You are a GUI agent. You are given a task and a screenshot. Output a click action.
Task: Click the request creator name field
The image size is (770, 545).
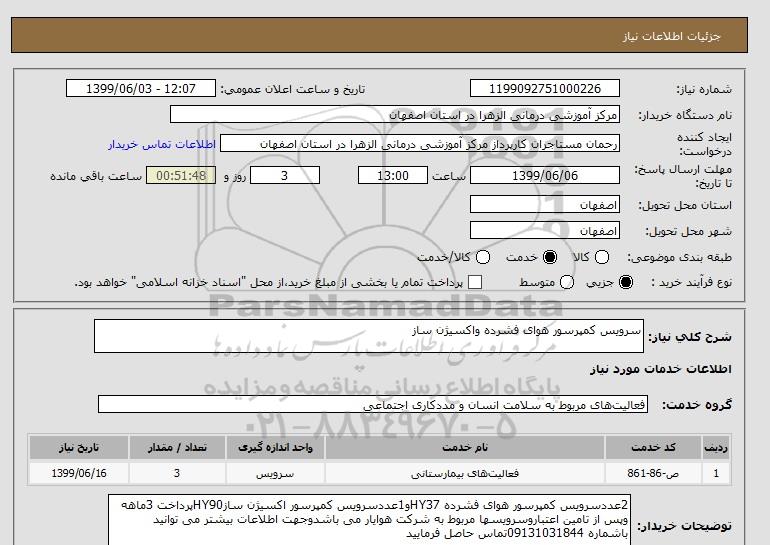(420, 144)
